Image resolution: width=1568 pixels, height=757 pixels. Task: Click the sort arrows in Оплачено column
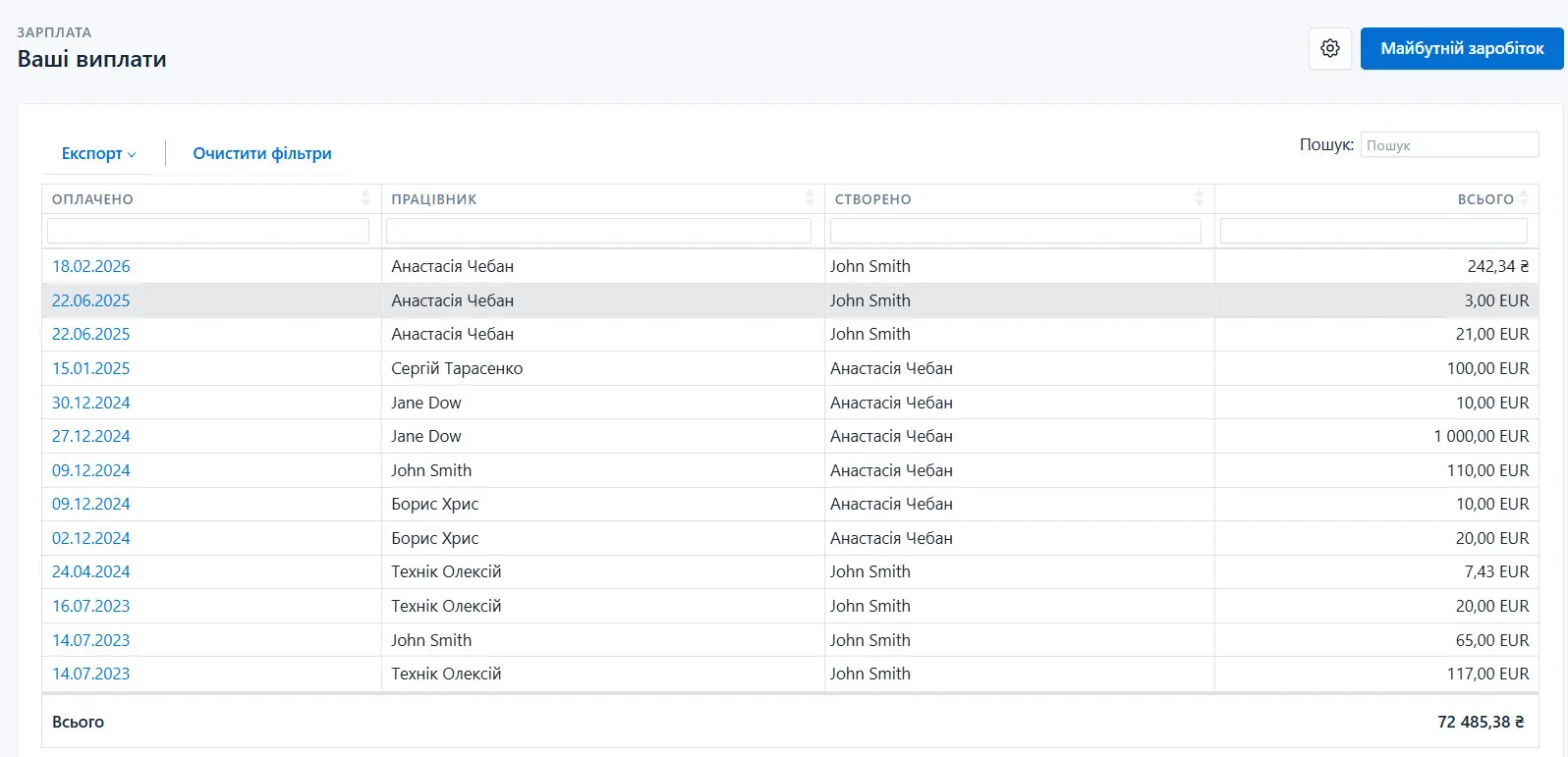point(365,198)
